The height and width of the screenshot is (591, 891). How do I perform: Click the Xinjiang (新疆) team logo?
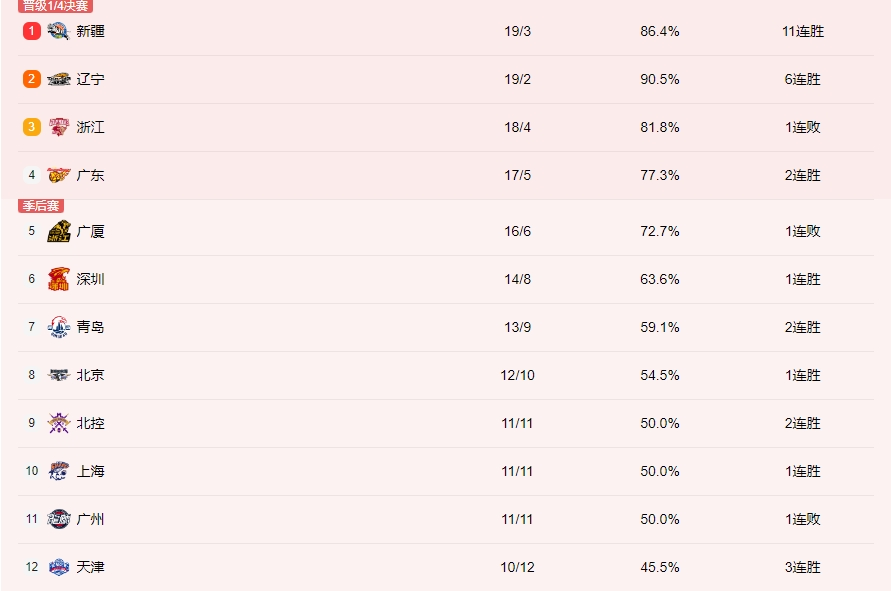click(59, 31)
